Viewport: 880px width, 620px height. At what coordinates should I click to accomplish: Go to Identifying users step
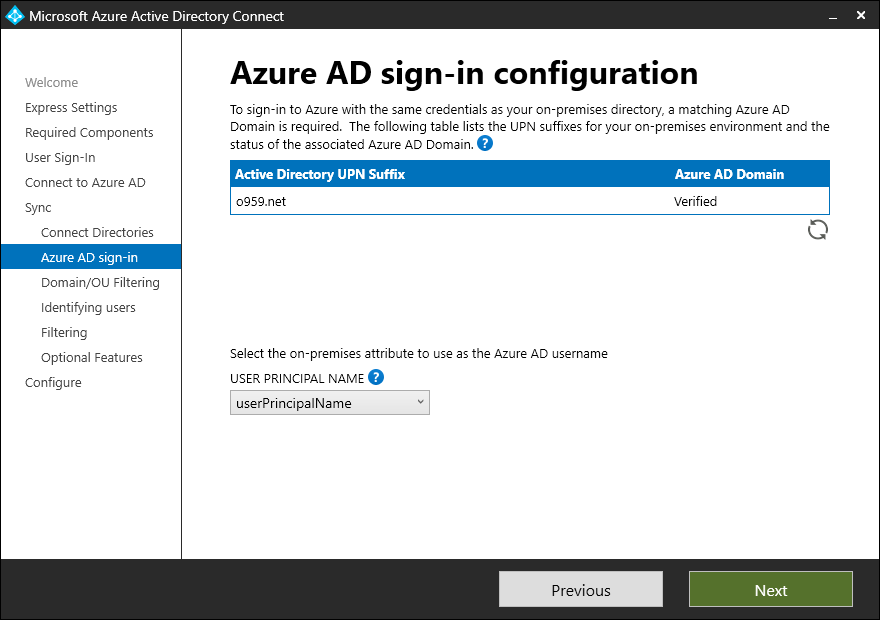pos(88,307)
